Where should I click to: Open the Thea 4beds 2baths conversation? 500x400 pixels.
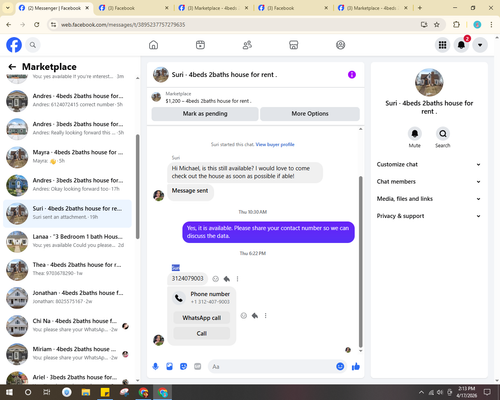coord(67,269)
